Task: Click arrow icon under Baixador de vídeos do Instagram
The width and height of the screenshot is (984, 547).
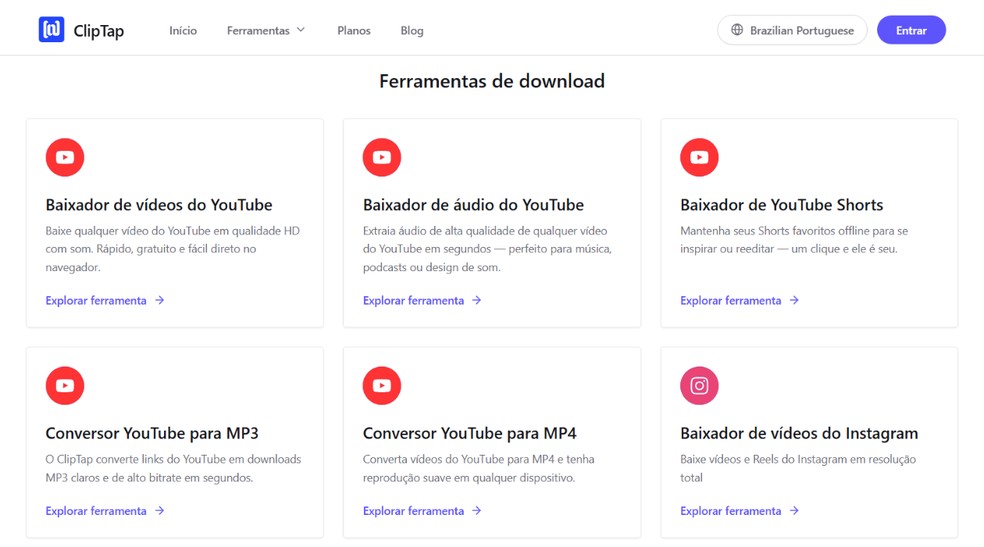Action: 794,511
